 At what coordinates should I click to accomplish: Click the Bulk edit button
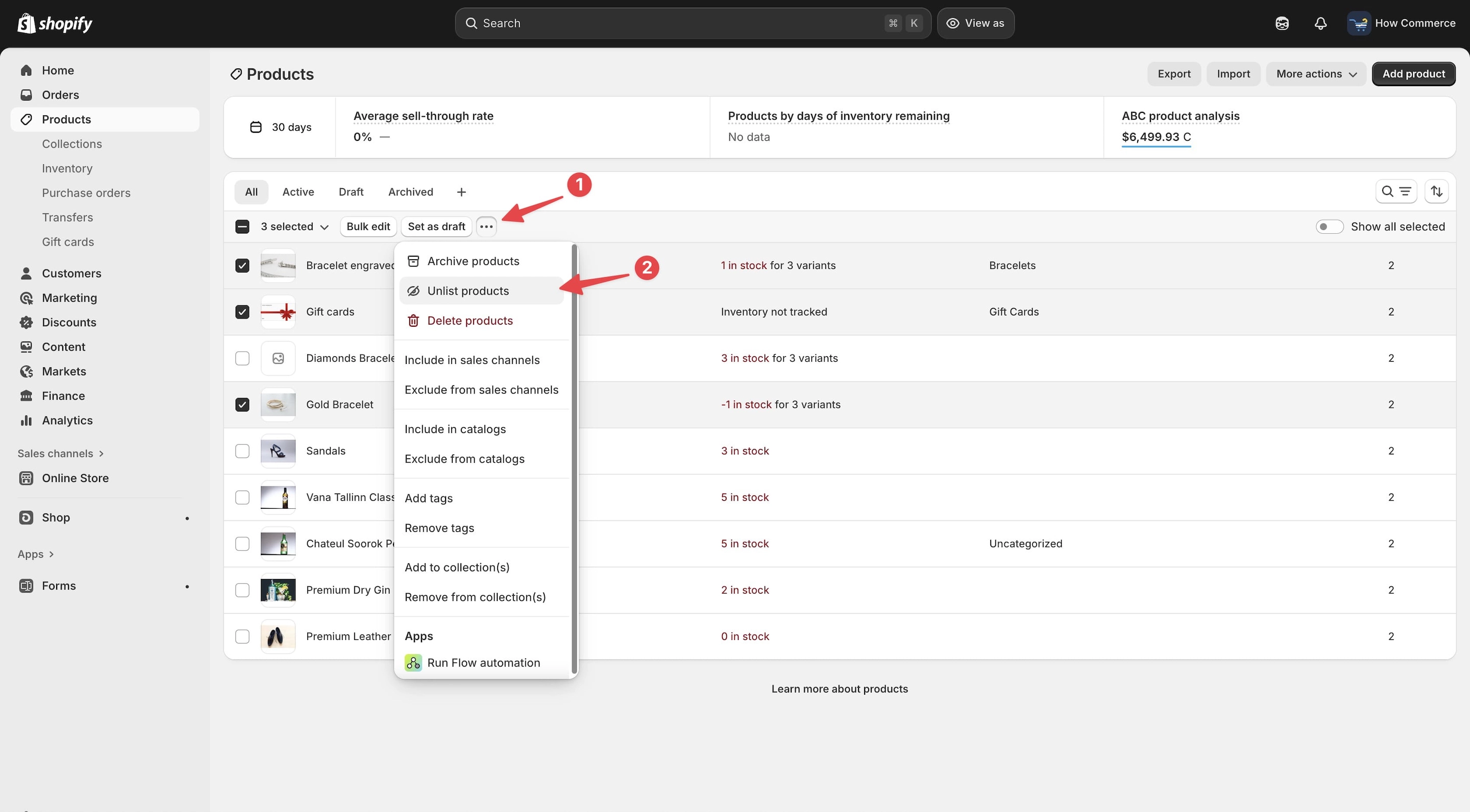pos(368,227)
